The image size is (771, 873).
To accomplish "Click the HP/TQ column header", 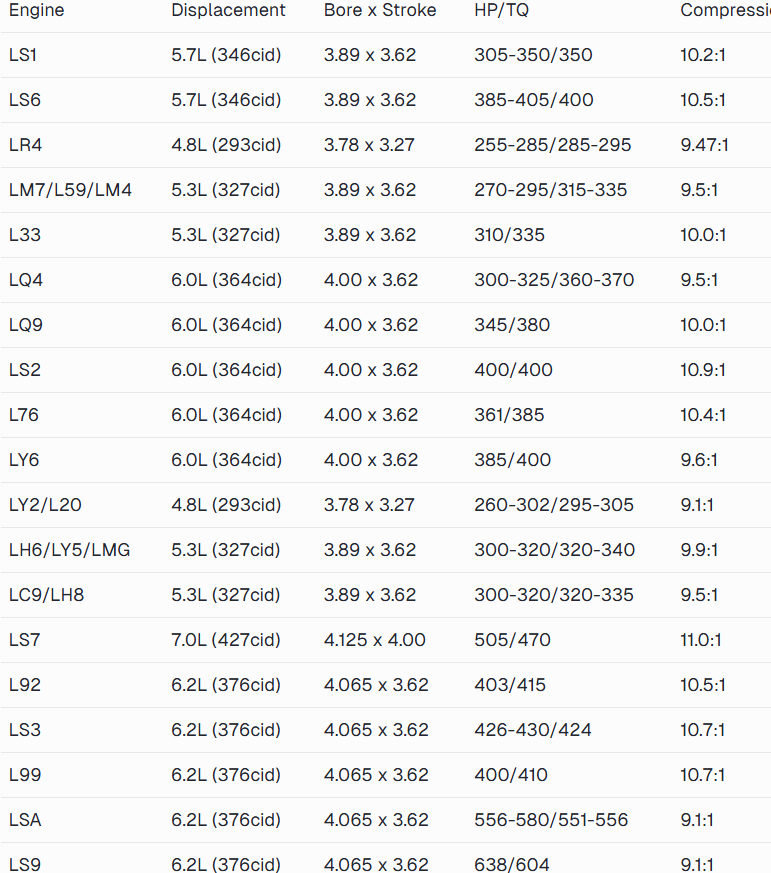I will [x=501, y=10].
